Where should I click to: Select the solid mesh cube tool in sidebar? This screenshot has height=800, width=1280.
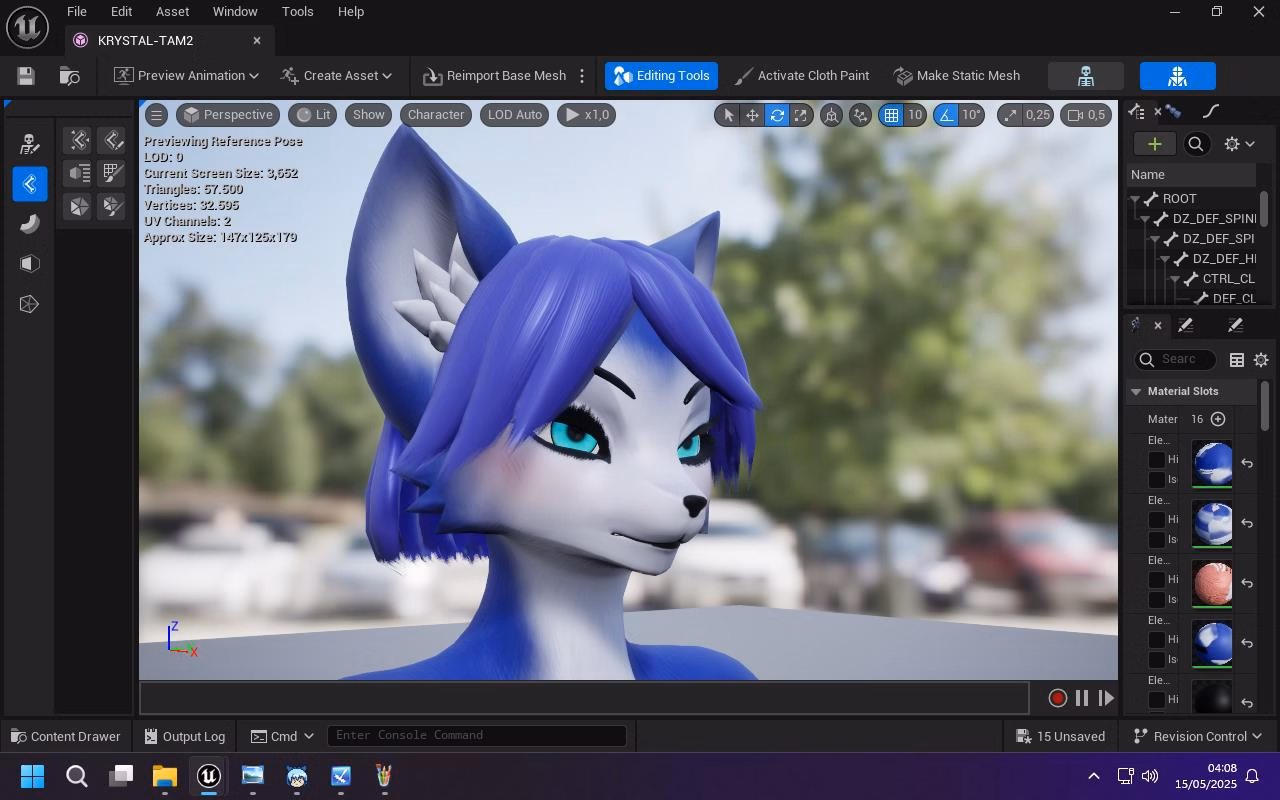point(29,264)
